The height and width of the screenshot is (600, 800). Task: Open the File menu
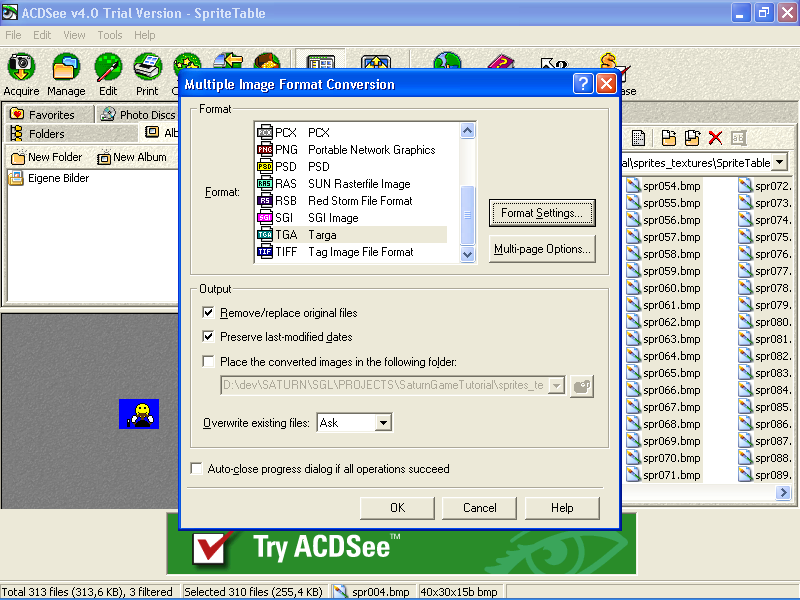(13, 35)
